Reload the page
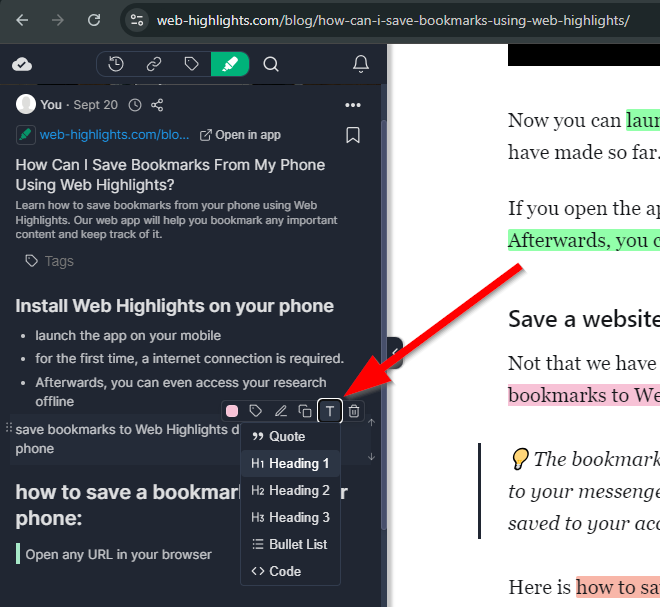The width and height of the screenshot is (660, 607). tap(93, 20)
